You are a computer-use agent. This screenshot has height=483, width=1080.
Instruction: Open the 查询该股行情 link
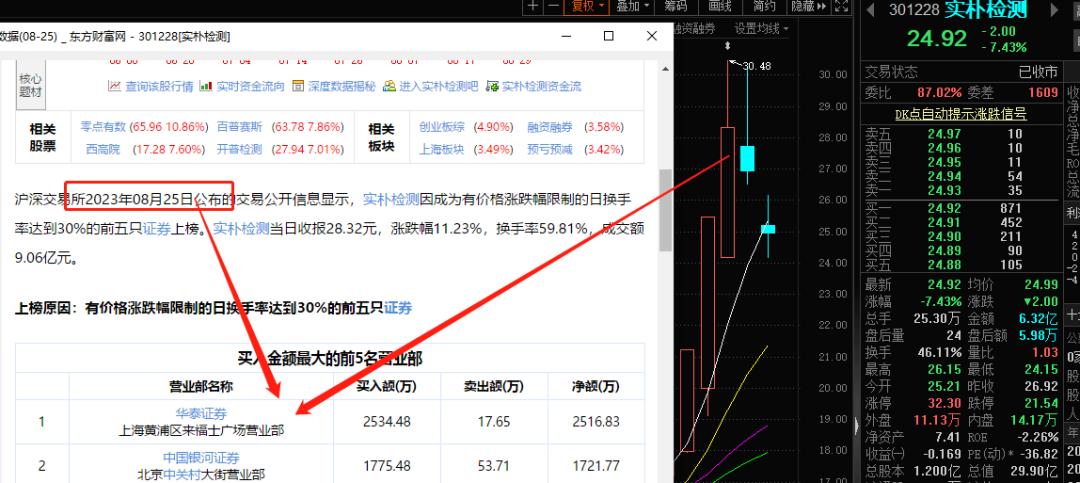click(x=159, y=86)
